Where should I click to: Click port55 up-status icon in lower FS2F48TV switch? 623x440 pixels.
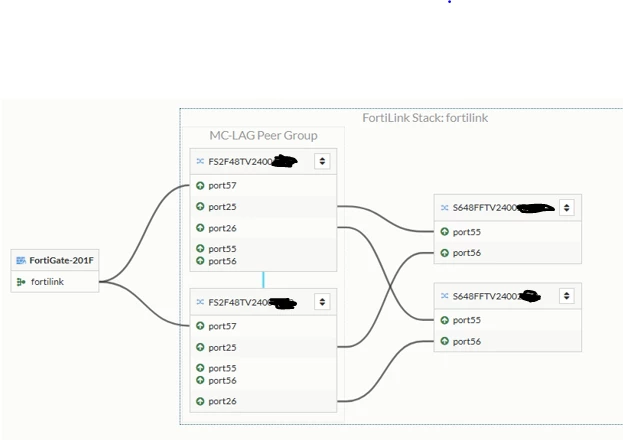point(200,368)
